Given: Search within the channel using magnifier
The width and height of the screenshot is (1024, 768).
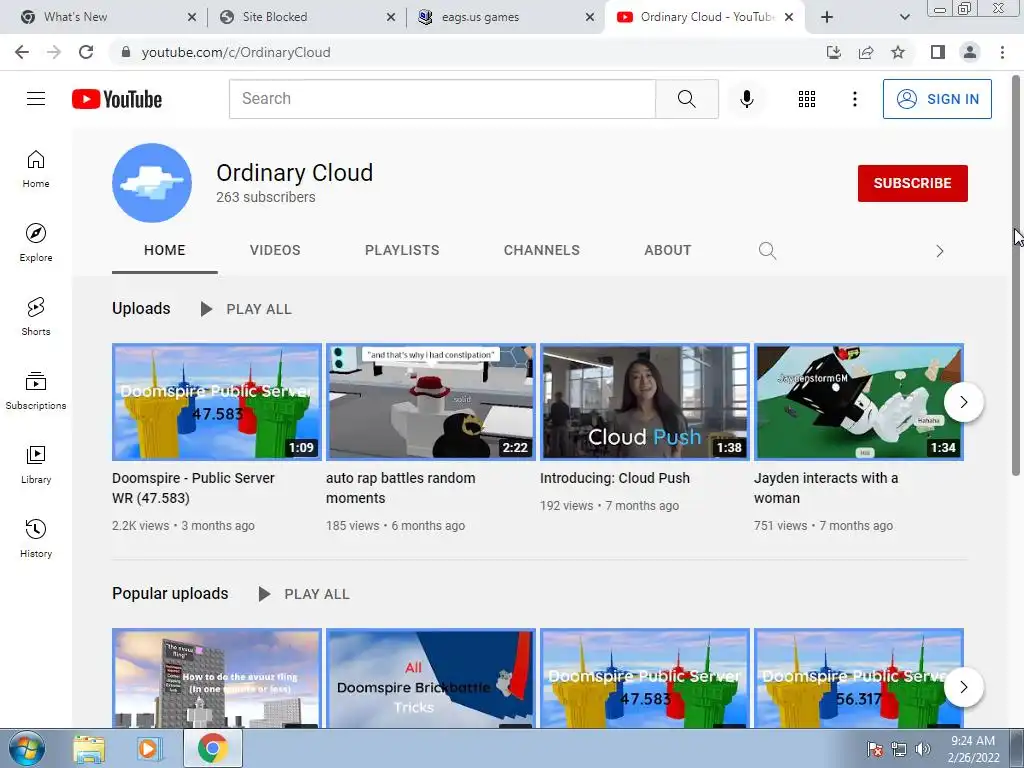Looking at the screenshot, I should [767, 251].
